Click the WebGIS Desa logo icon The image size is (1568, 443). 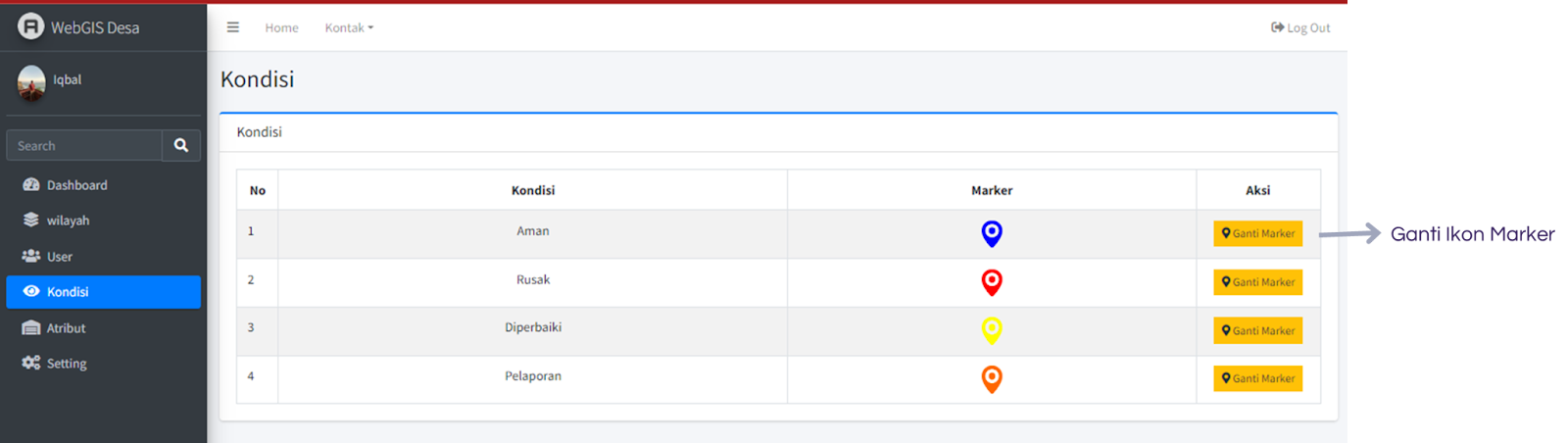31,26
